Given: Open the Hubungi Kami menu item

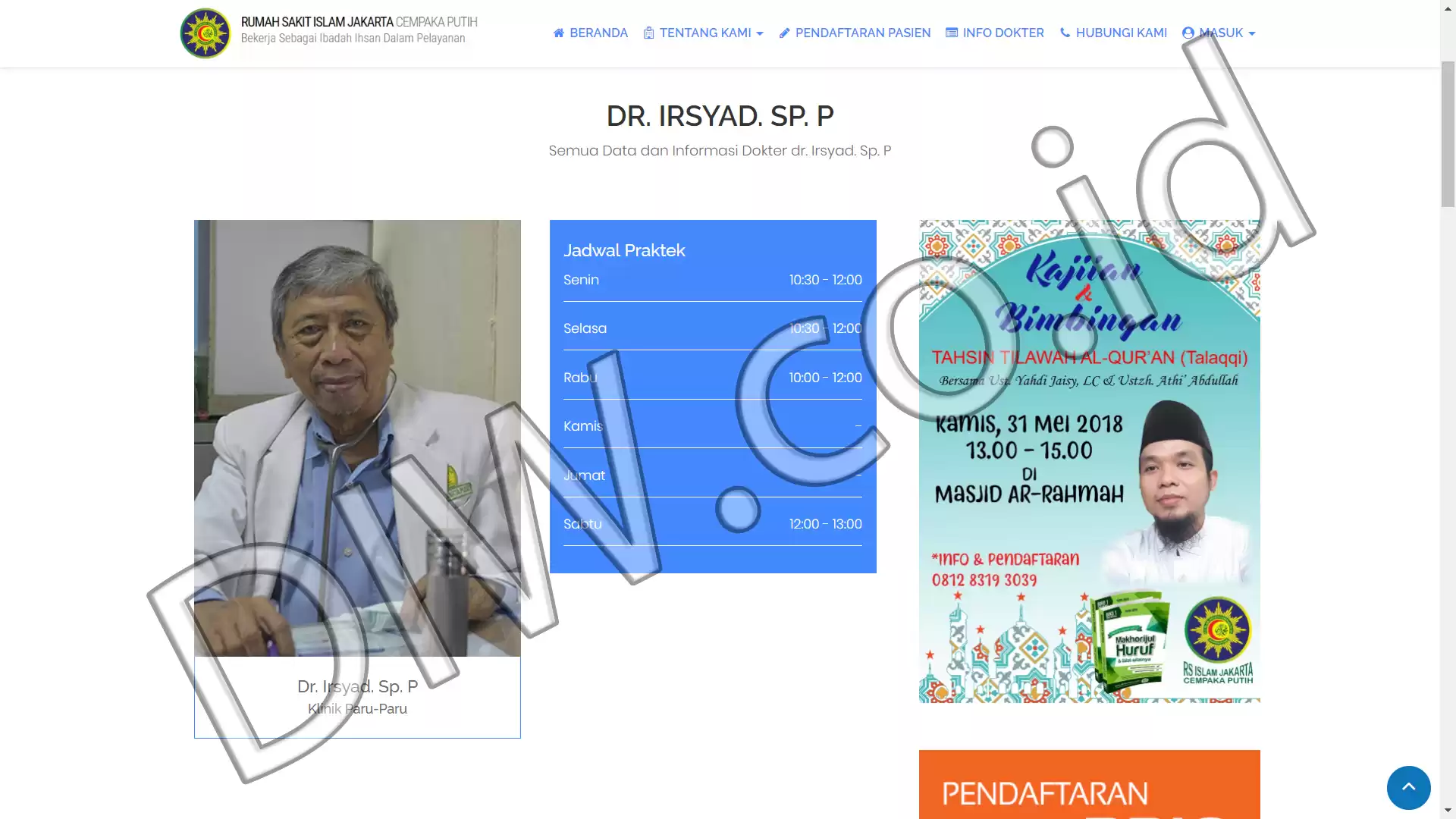Looking at the screenshot, I should [1113, 33].
